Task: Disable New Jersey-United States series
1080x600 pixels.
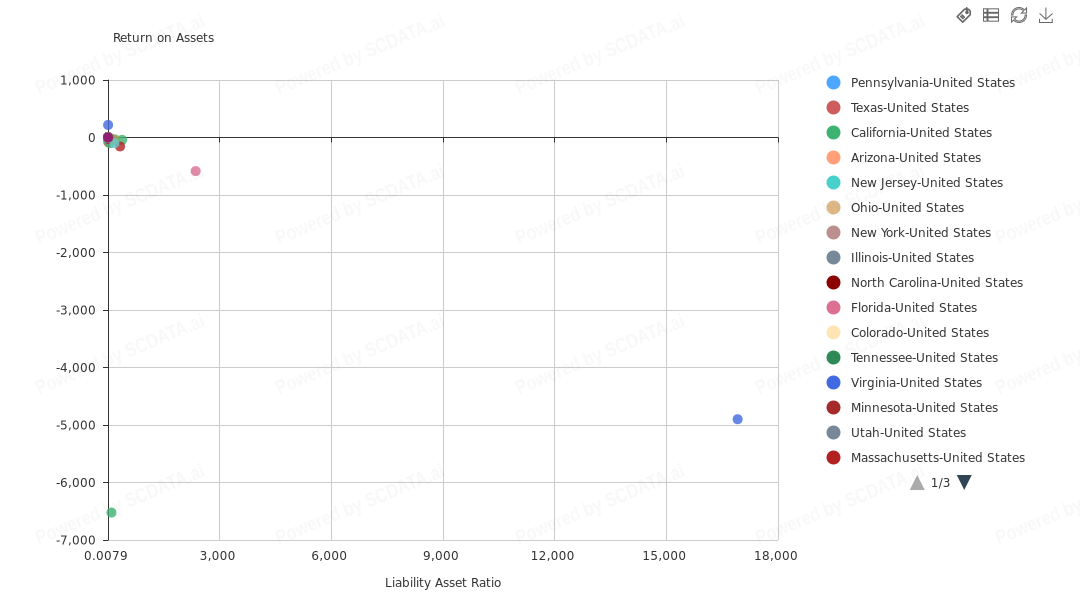Action: [926, 183]
